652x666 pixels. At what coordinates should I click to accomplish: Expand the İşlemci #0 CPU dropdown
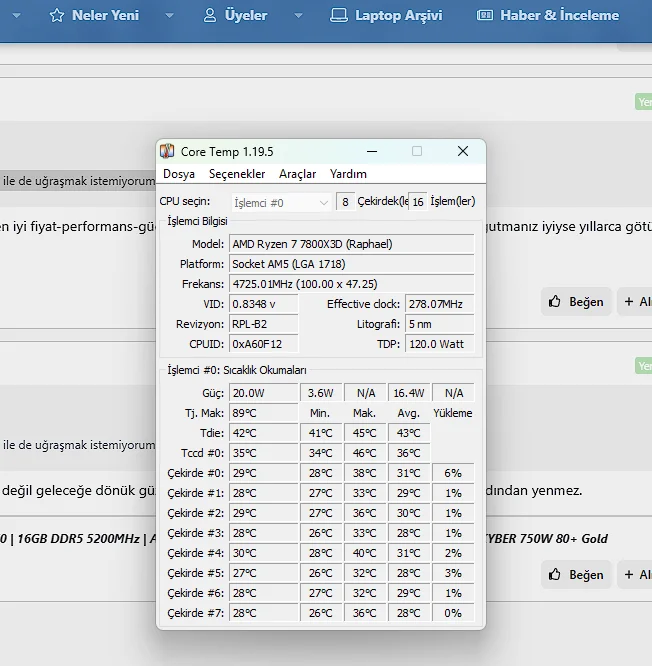(x=281, y=203)
